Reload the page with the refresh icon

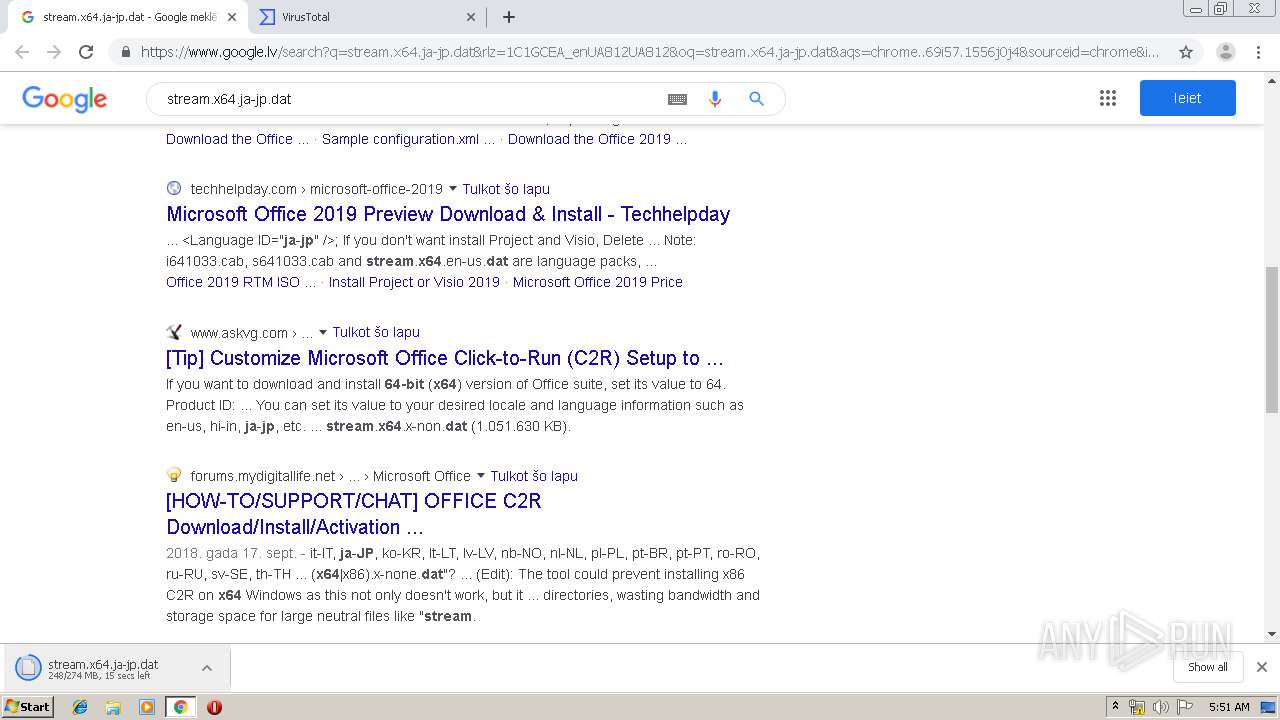point(86,52)
